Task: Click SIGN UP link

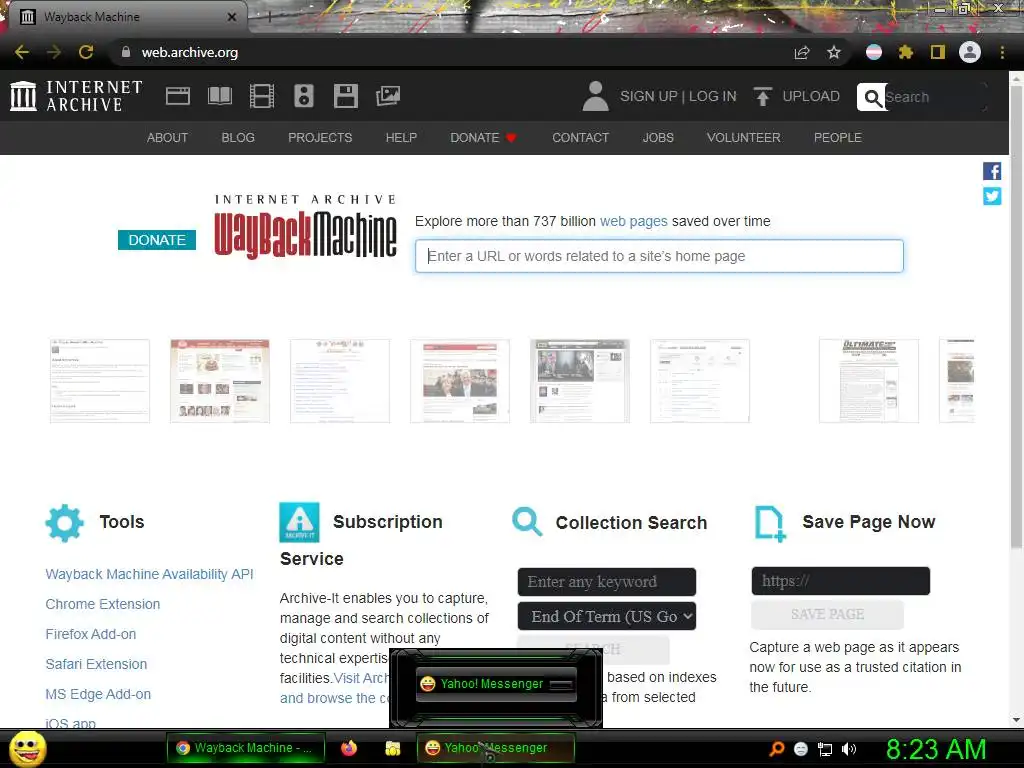Action: coord(648,96)
